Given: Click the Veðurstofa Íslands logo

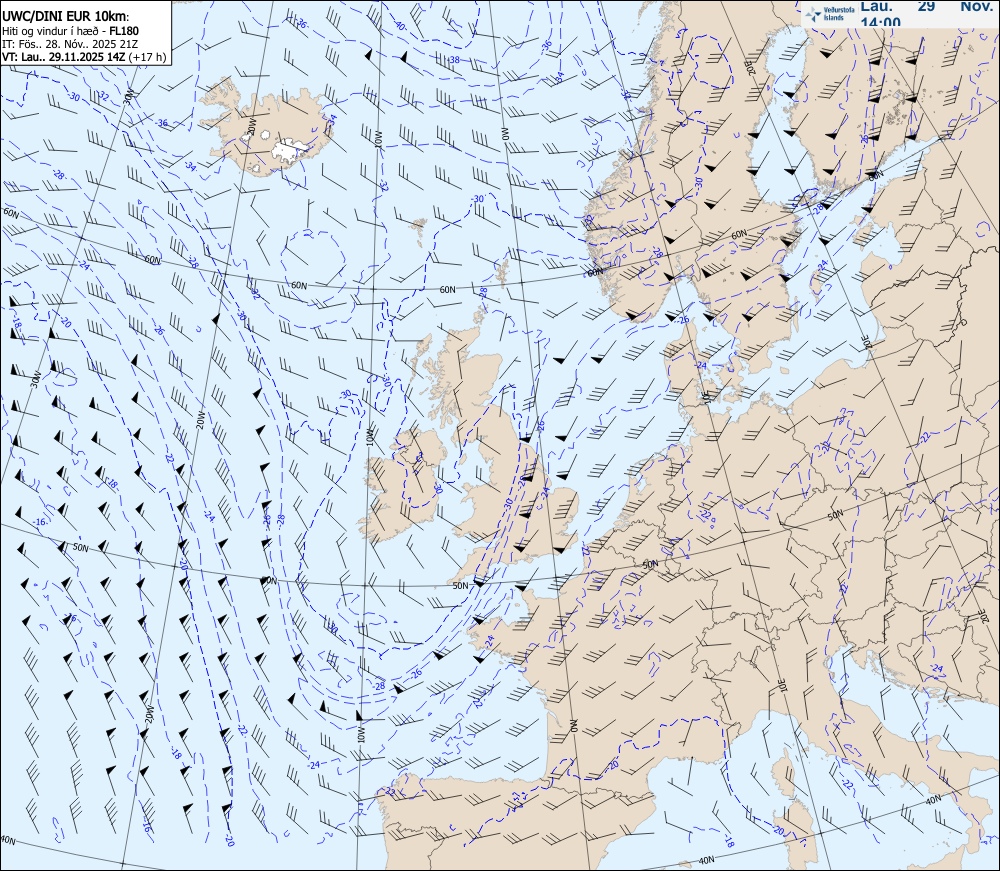Looking at the screenshot, I should click(829, 14).
